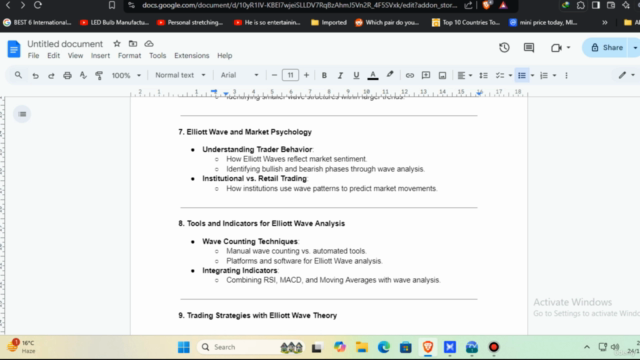Decrease font size with minus button
Image resolution: width=640 pixels, height=360 pixels.
coord(274,75)
